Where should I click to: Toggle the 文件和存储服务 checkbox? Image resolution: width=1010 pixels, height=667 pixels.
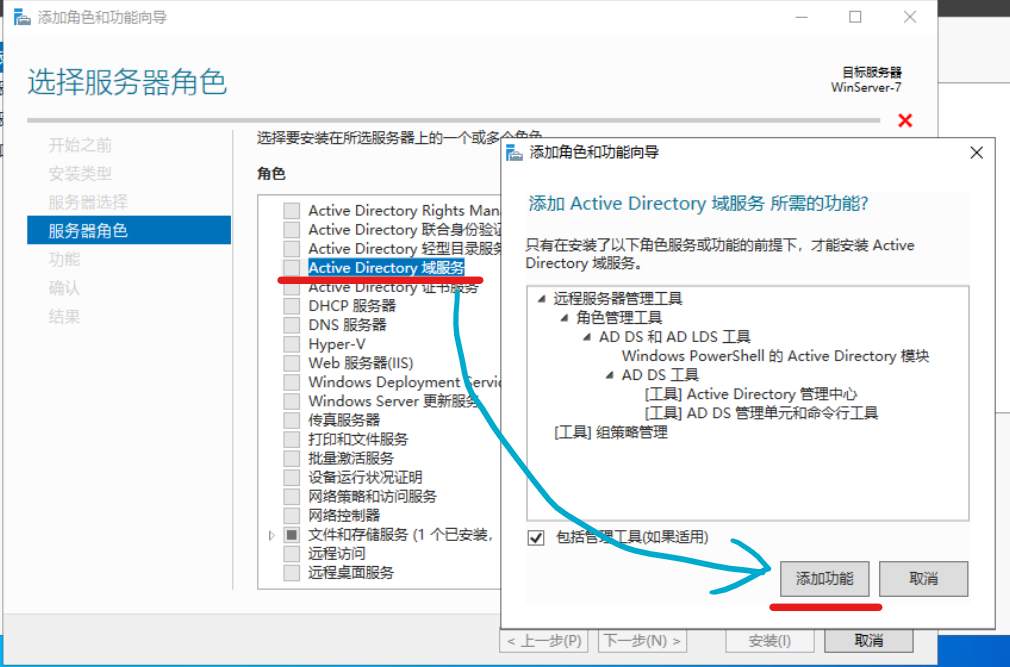(292, 534)
